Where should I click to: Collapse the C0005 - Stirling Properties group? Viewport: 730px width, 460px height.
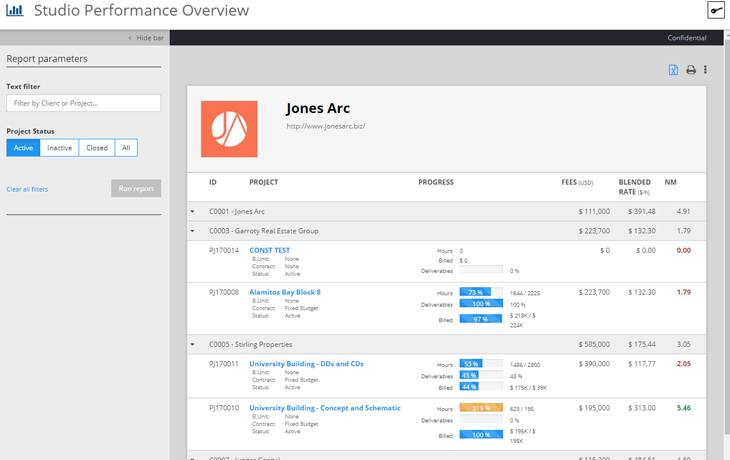[192, 345]
